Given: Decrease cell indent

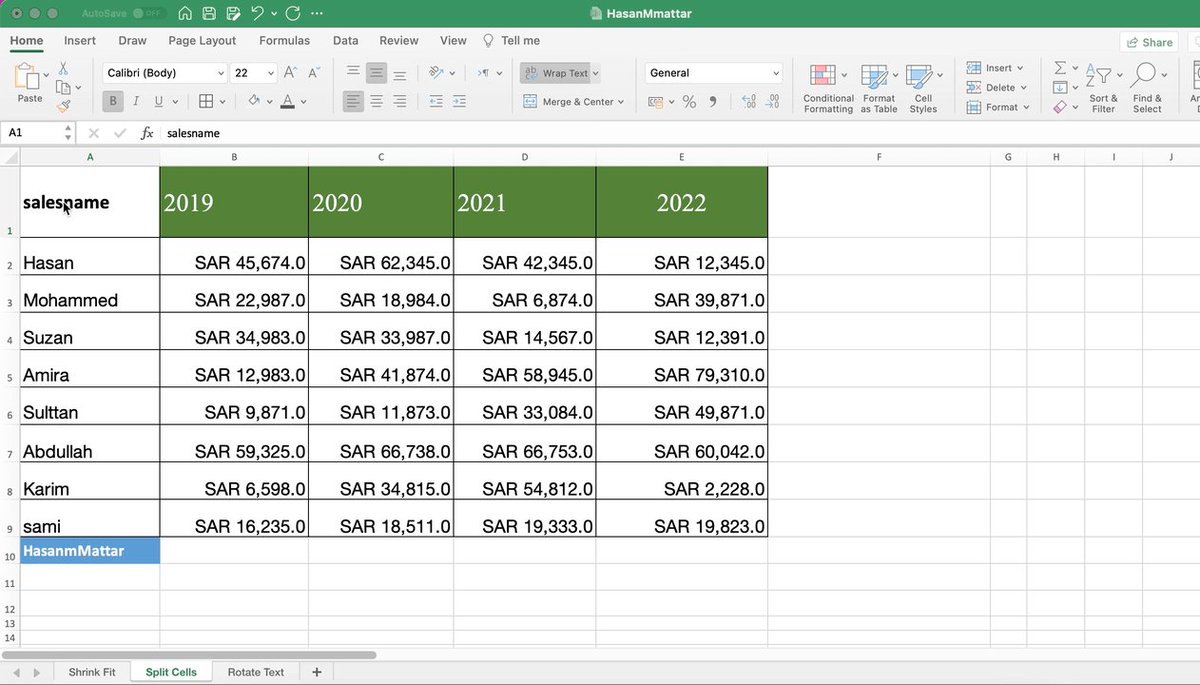Looking at the screenshot, I should point(436,101).
